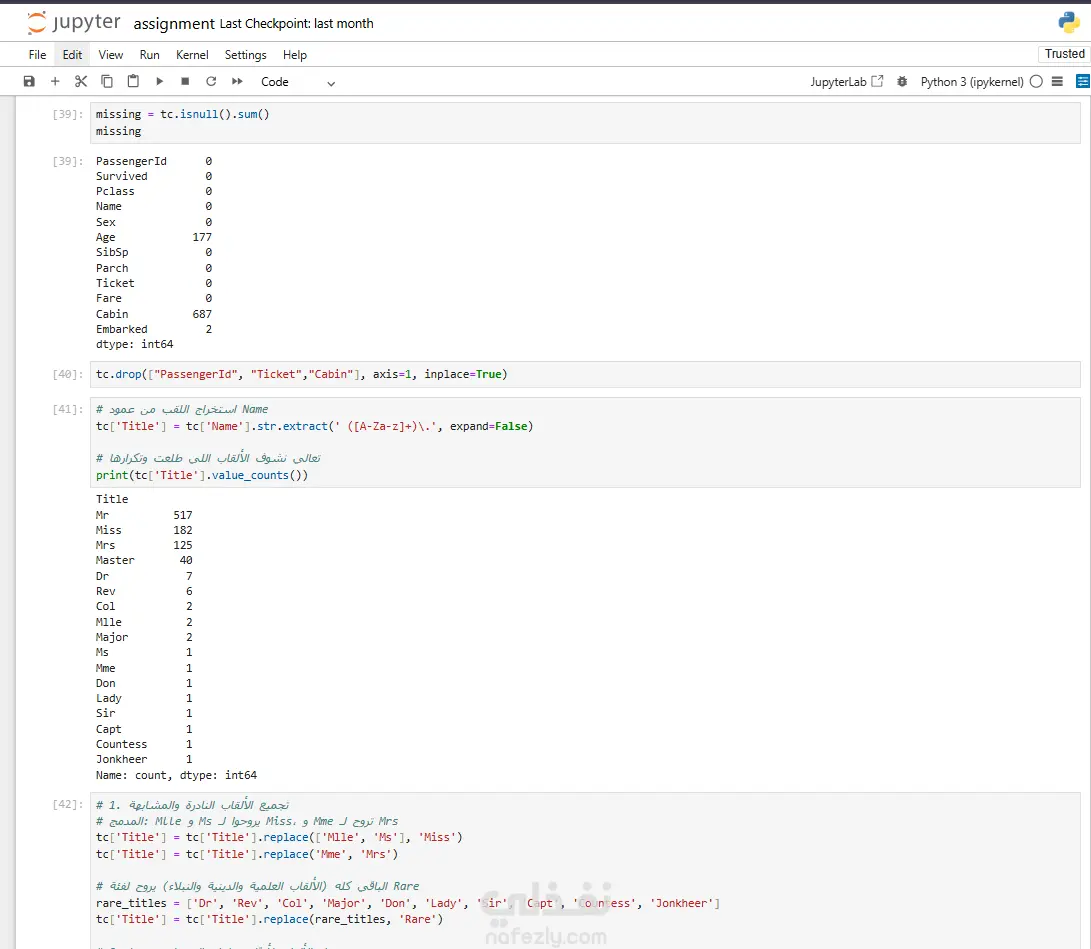This screenshot has height=949, width=1091.
Task: Click into cell 41 extracting Title
Action: pyautogui.click(x=584, y=442)
